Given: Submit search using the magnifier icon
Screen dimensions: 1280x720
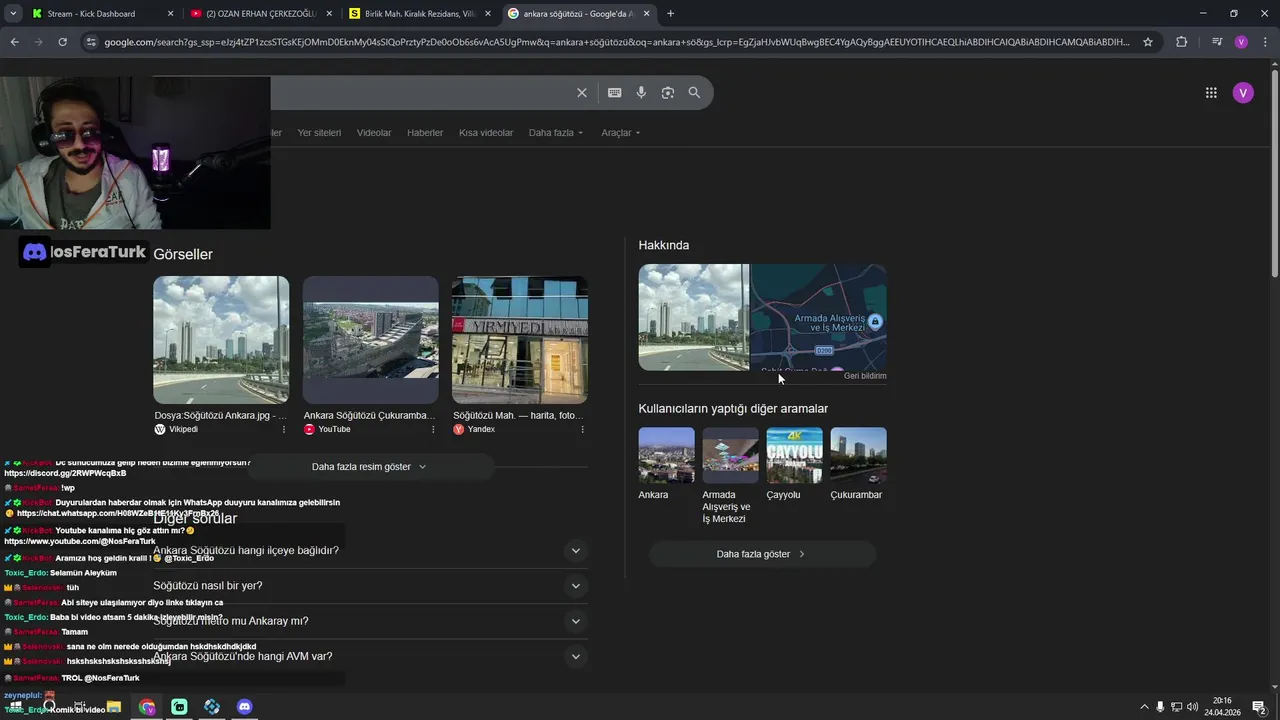Looking at the screenshot, I should (x=694, y=93).
